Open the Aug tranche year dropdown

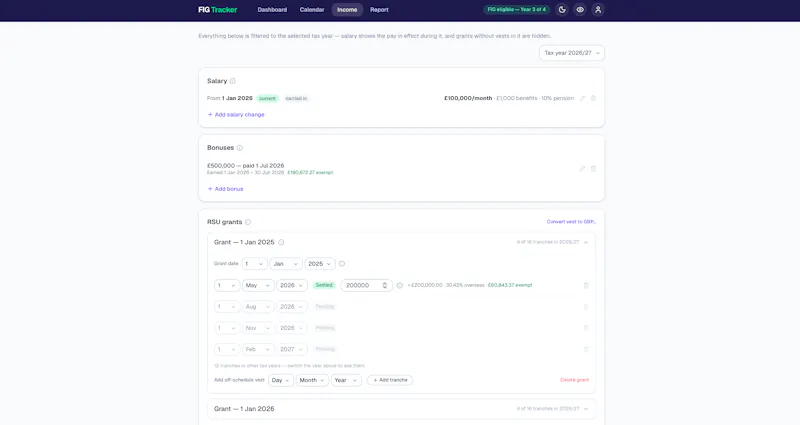(x=292, y=307)
